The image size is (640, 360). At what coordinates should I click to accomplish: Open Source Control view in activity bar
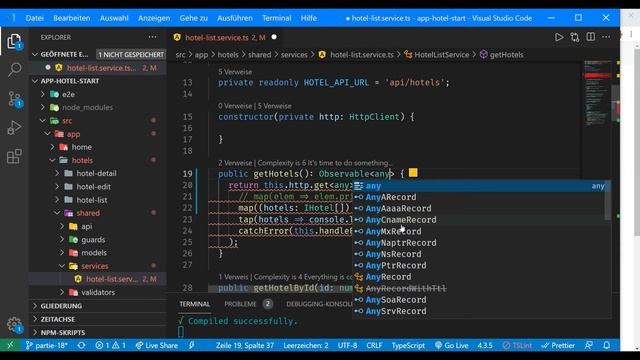pos(15,99)
